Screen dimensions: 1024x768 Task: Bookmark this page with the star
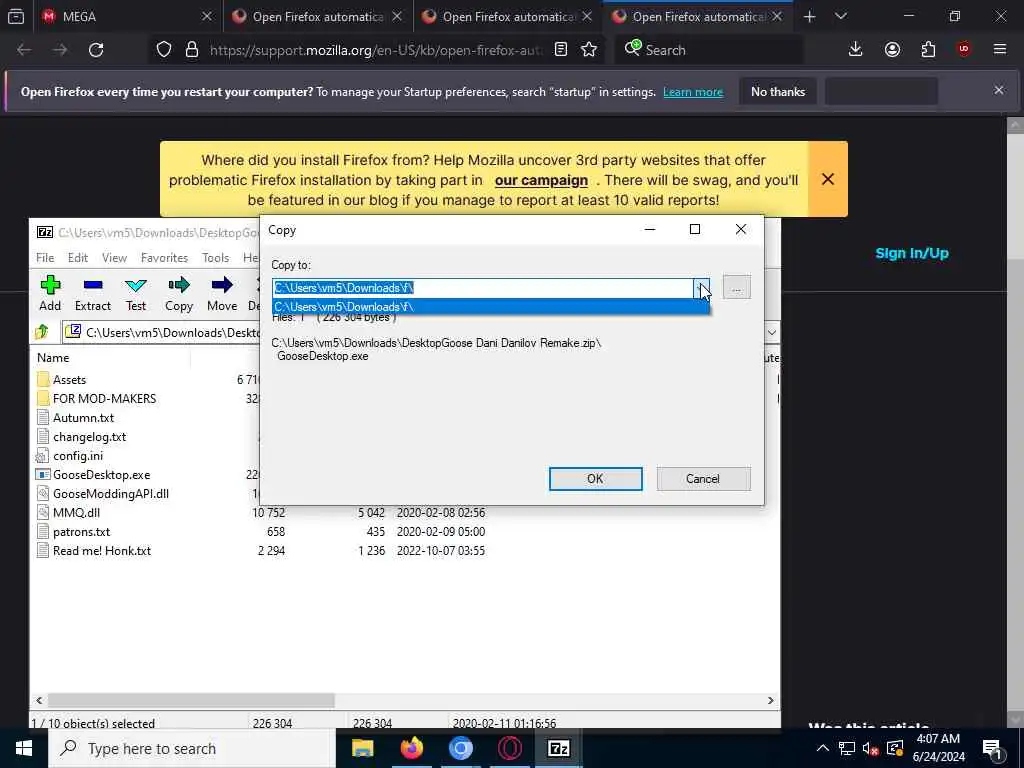[x=589, y=50]
